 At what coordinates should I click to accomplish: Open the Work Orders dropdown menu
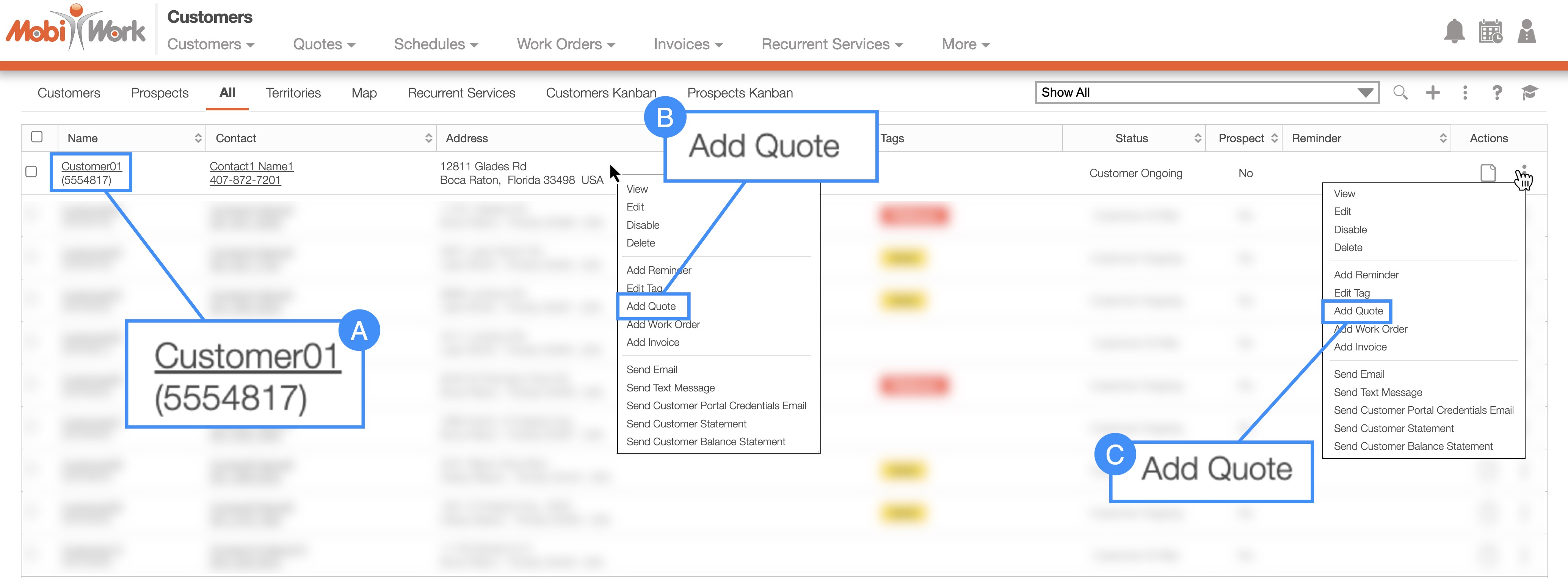(566, 44)
